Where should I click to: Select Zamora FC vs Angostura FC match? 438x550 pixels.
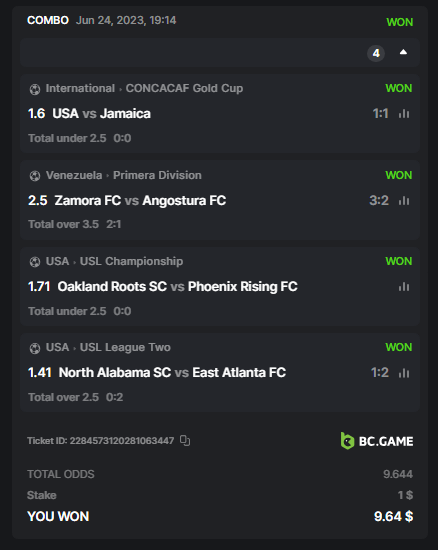click(x=140, y=200)
